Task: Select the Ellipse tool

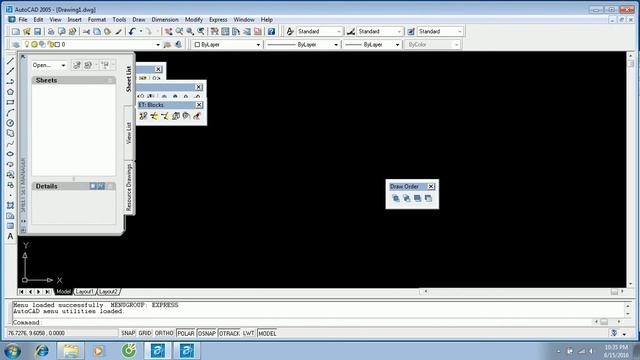Action: pos(10,154)
